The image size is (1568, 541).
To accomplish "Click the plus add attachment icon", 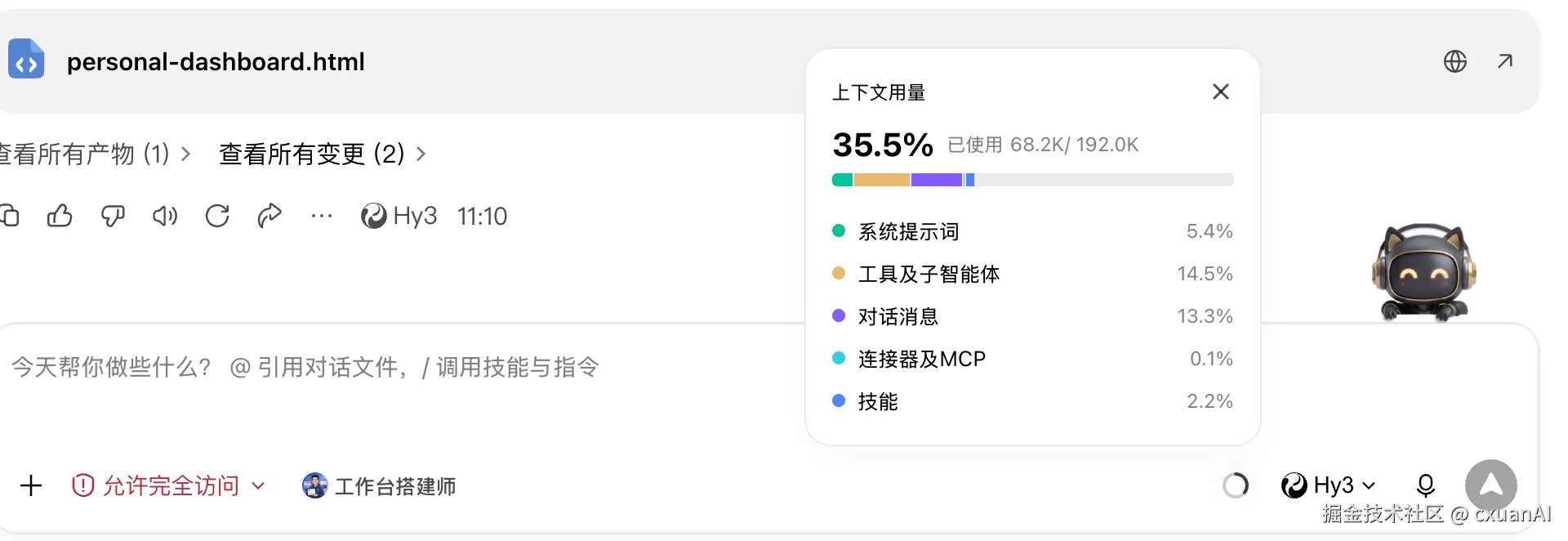I will 31,485.
